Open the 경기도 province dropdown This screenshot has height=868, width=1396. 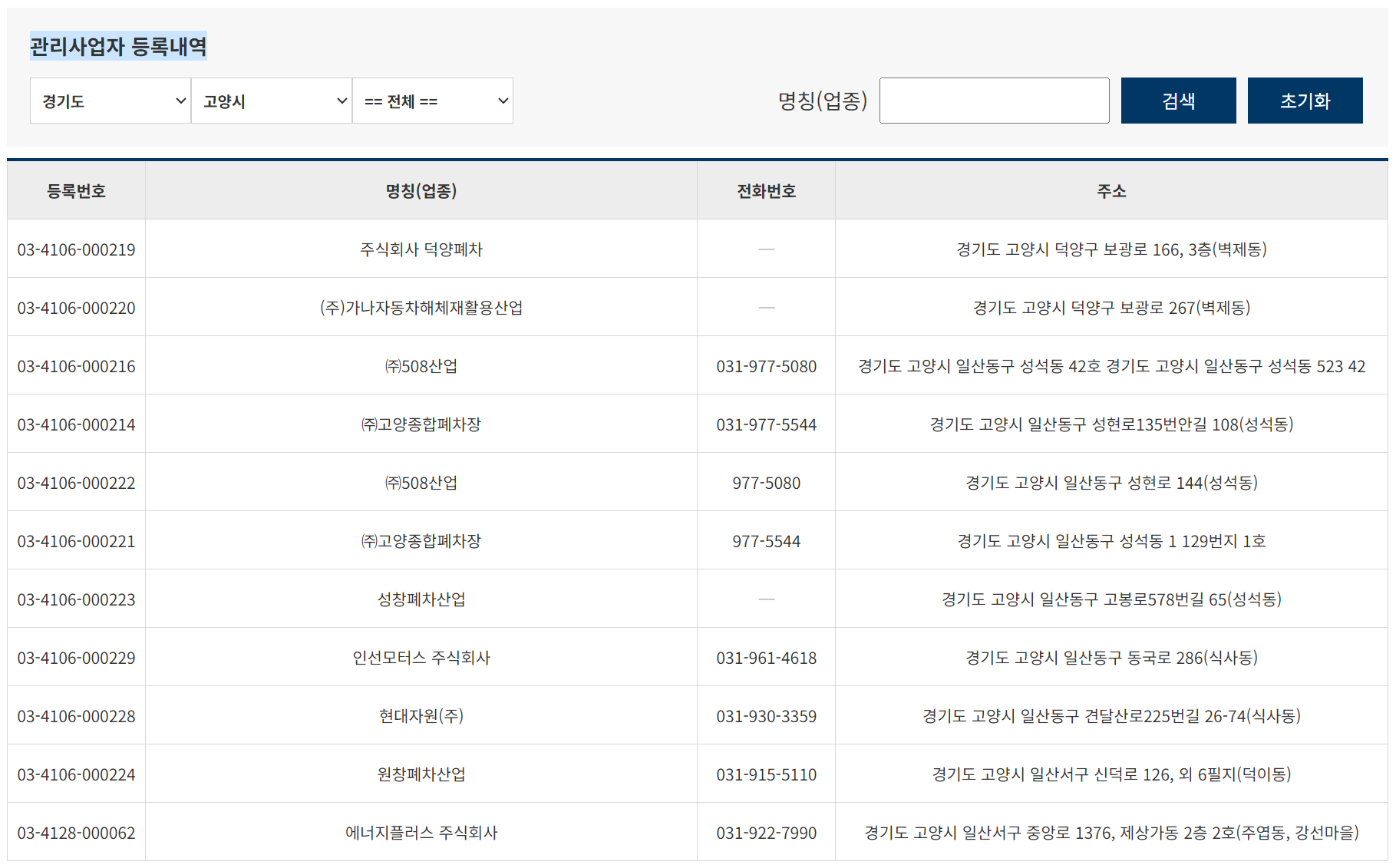click(111, 101)
